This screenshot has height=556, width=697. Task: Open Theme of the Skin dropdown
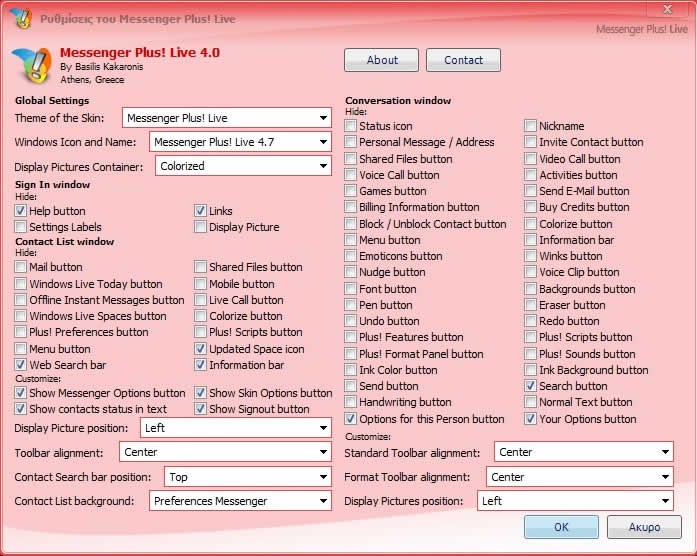click(x=227, y=118)
